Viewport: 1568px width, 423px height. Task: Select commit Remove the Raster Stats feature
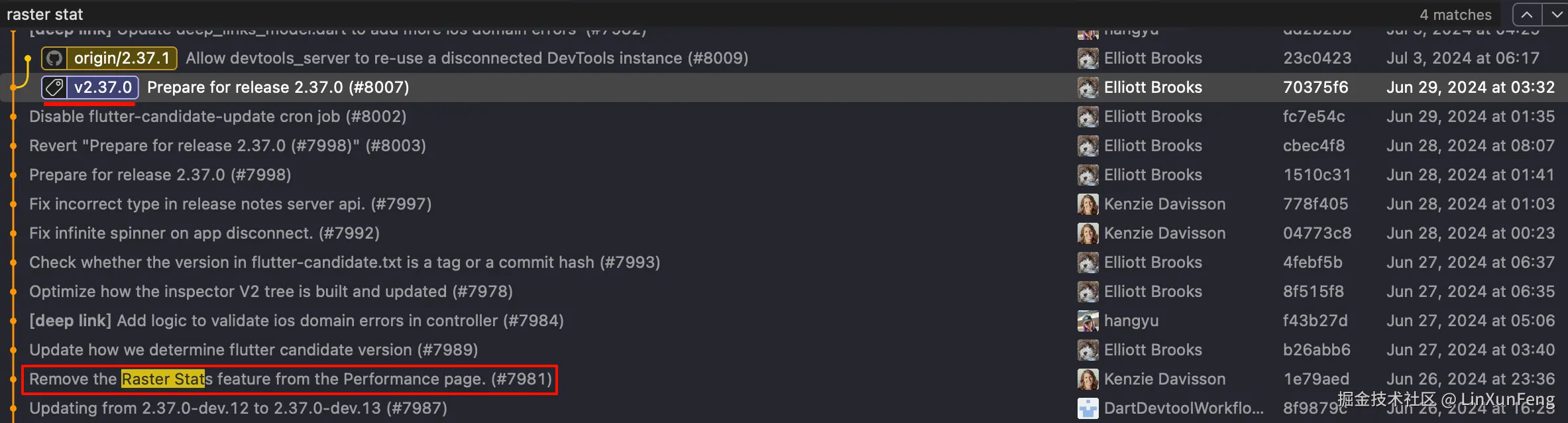click(x=290, y=379)
